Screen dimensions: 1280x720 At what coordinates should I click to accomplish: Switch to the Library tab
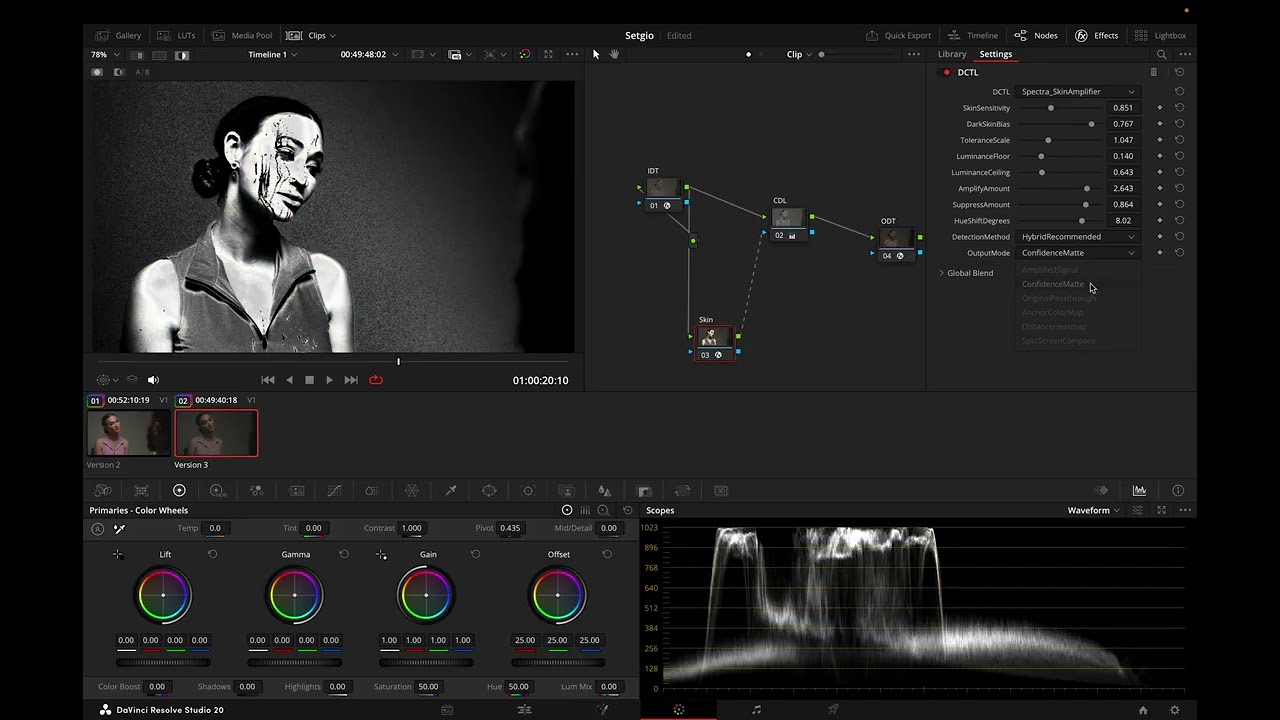pos(952,54)
